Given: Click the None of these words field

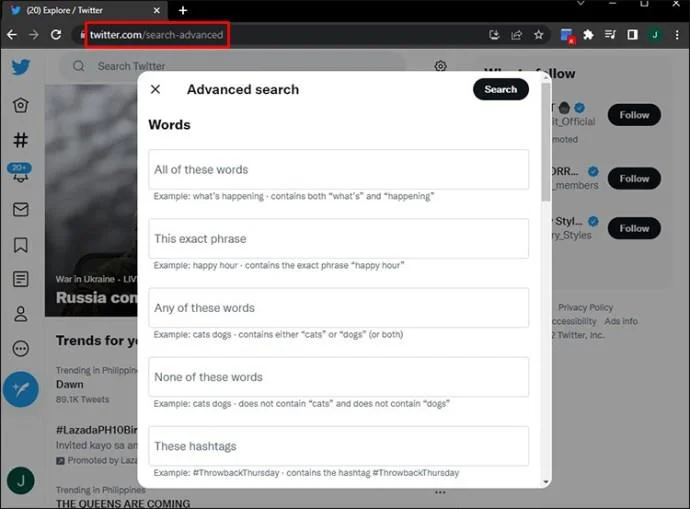Looking at the screenshot, I should click(338, 377).
